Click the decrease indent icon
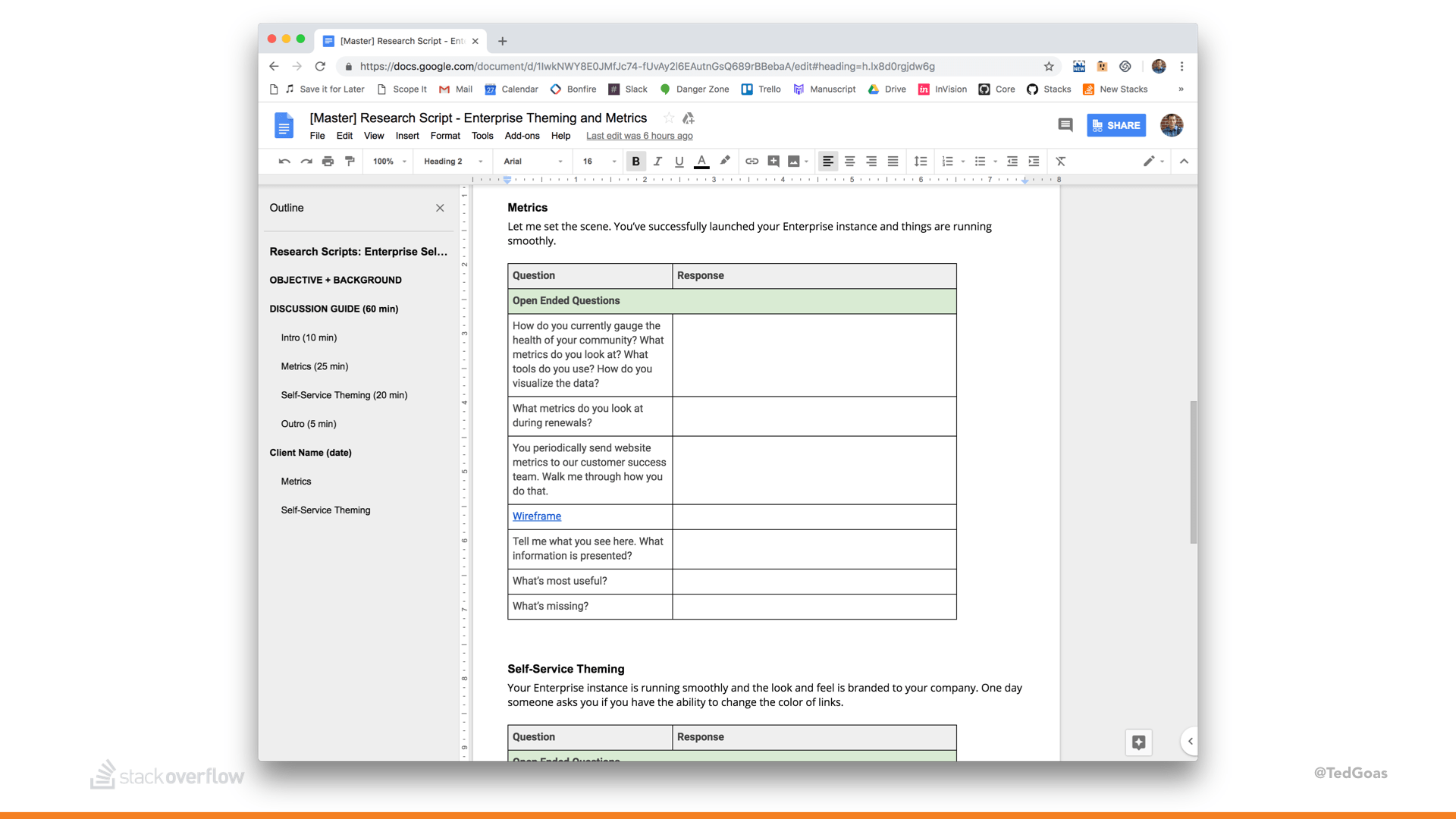Image resolution: width=1456 pixels, height=819 pixels. [1012, 162]
